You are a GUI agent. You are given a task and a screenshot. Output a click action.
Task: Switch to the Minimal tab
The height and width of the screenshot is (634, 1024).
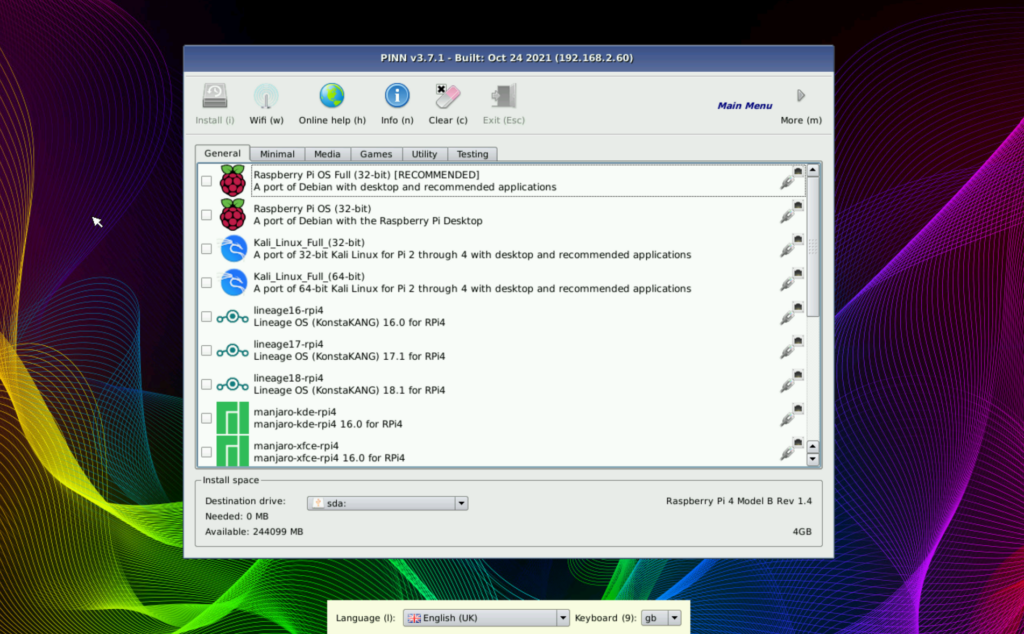(x=277, y=154)
